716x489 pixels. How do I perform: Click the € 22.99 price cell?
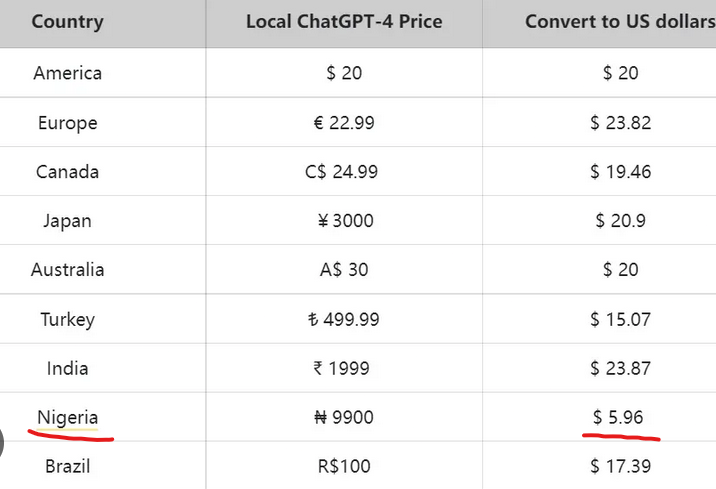point(344,123)
